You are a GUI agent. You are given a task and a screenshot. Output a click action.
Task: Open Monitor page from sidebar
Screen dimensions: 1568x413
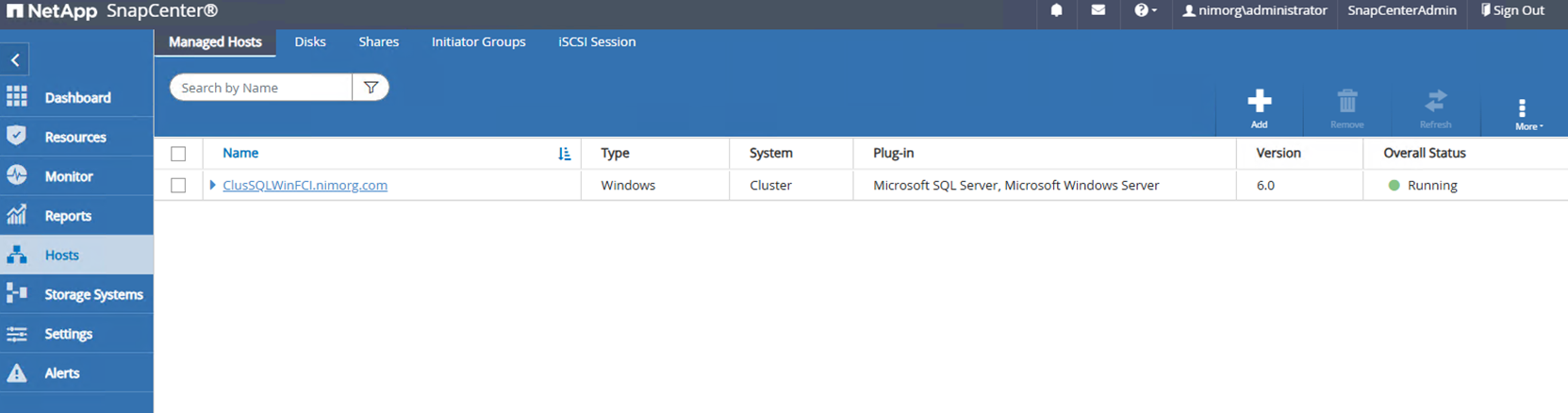69,176
